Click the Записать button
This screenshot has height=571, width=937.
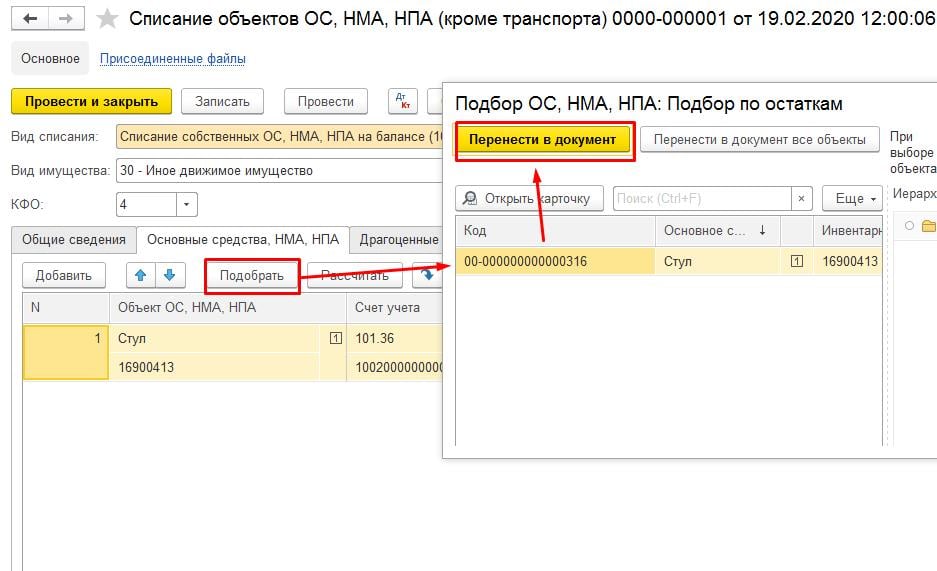coord(222,102)
